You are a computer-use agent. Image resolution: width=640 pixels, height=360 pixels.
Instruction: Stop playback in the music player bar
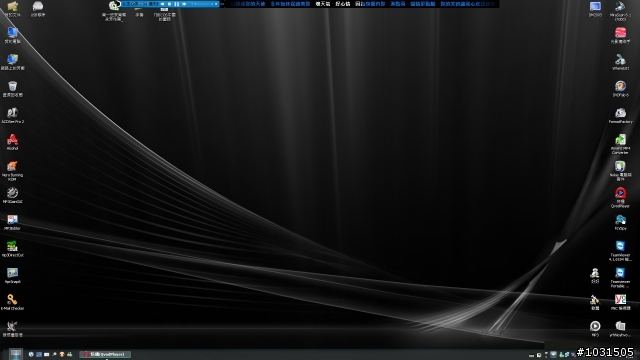pyautogui.click(x=170, y=4)
